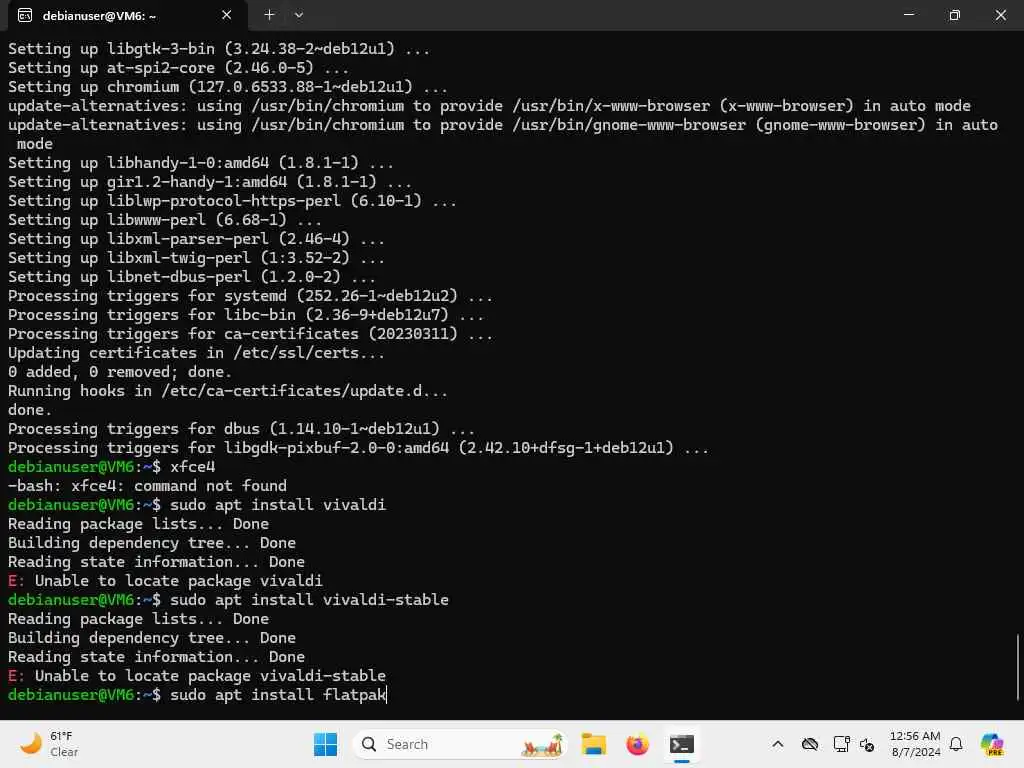Click '0 added, 0 removed; done.' line
The width and height of the screenshot is (1024, 768).
pyautogui.click(x=120, y=372)
